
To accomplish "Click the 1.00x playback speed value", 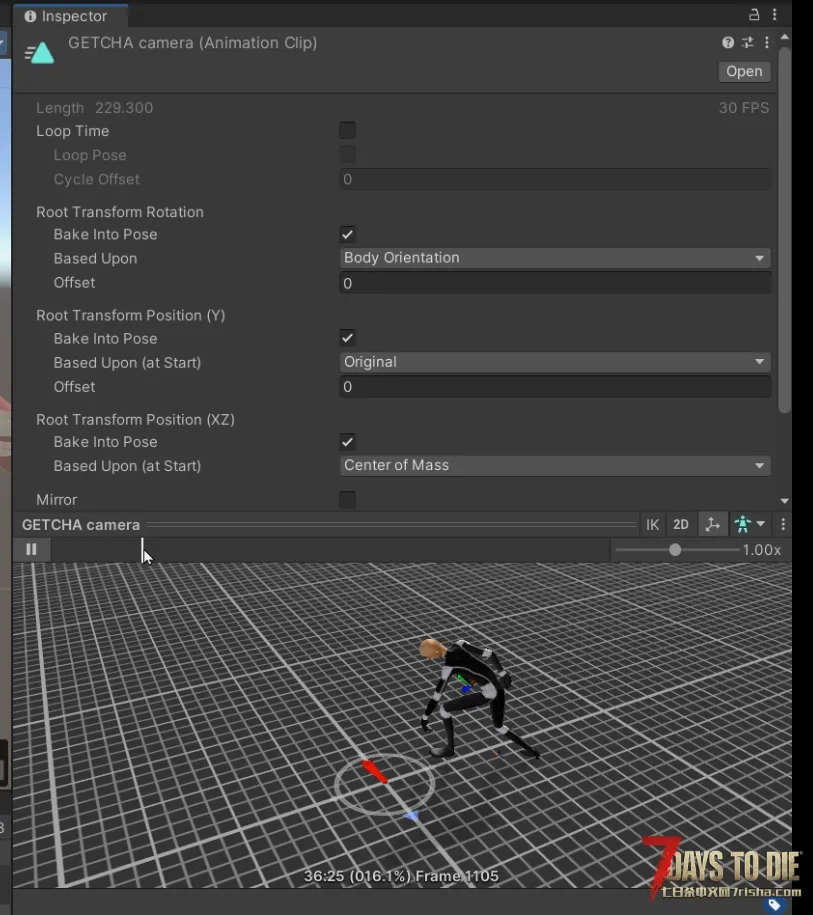I will (x=762, y=550).
